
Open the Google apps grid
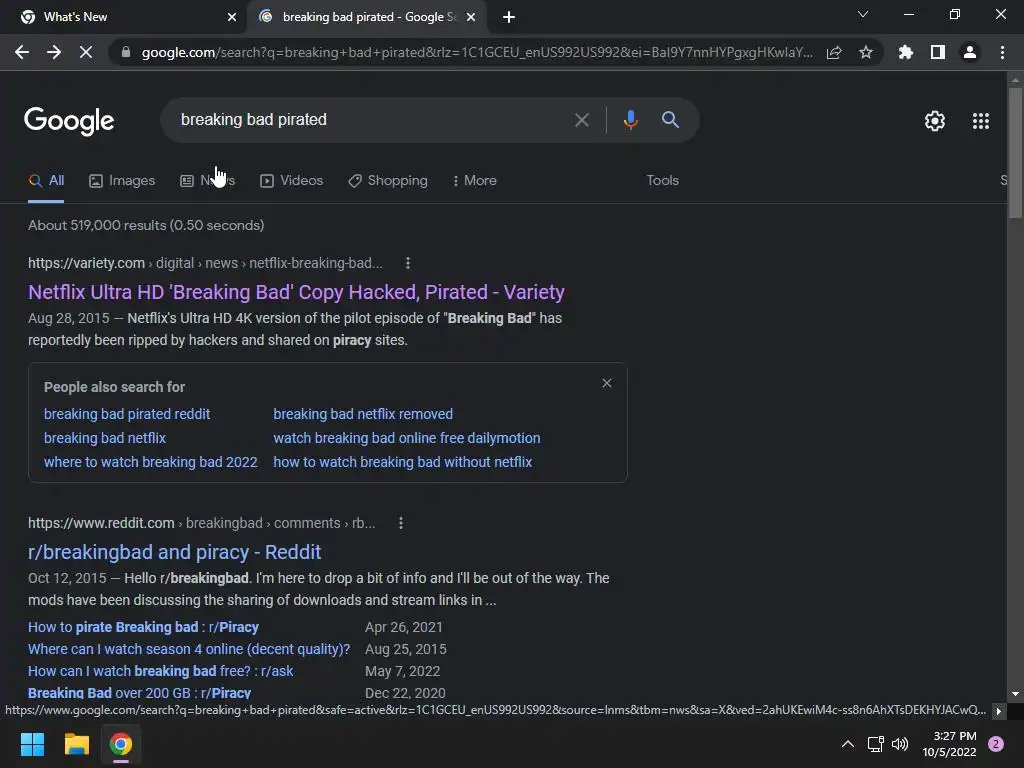(981, 121)
